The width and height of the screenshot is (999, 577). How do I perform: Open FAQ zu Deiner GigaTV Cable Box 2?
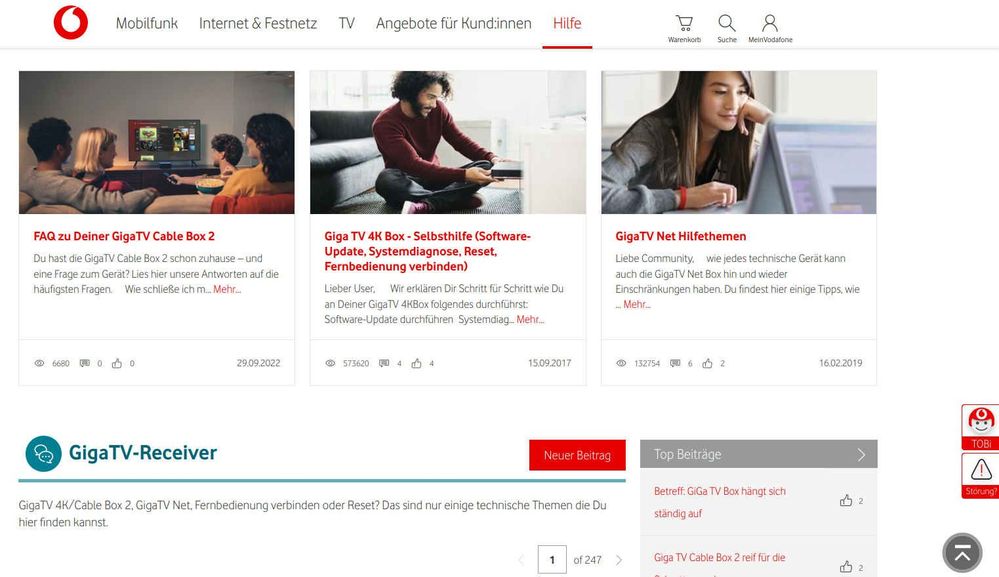coord(124,236)
